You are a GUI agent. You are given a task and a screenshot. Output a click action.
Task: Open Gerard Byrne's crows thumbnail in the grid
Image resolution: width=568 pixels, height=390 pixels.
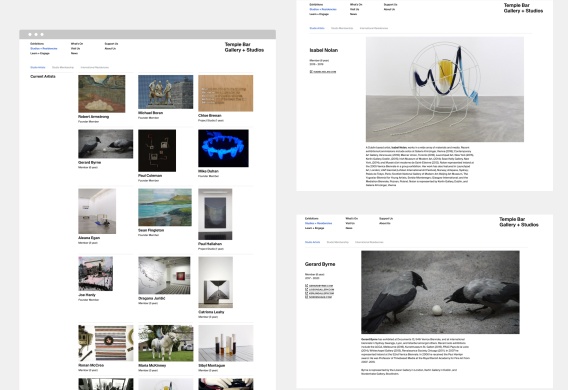click(x=105, y=144)
